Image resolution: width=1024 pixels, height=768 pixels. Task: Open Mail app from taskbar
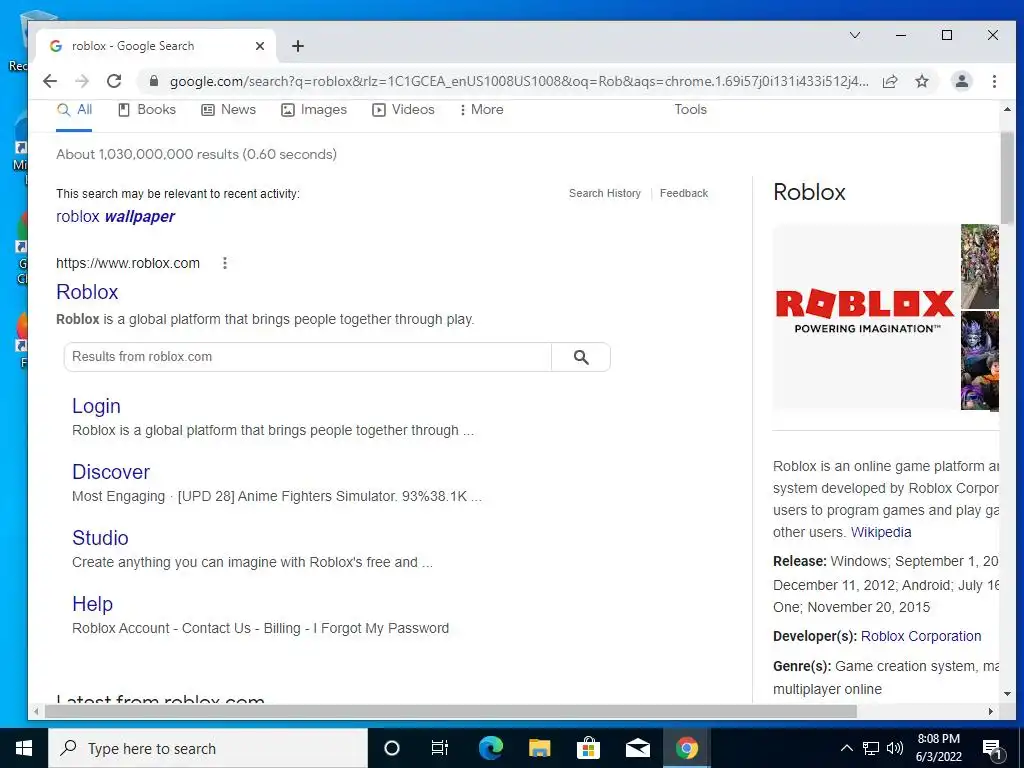[x=637, y=748]
